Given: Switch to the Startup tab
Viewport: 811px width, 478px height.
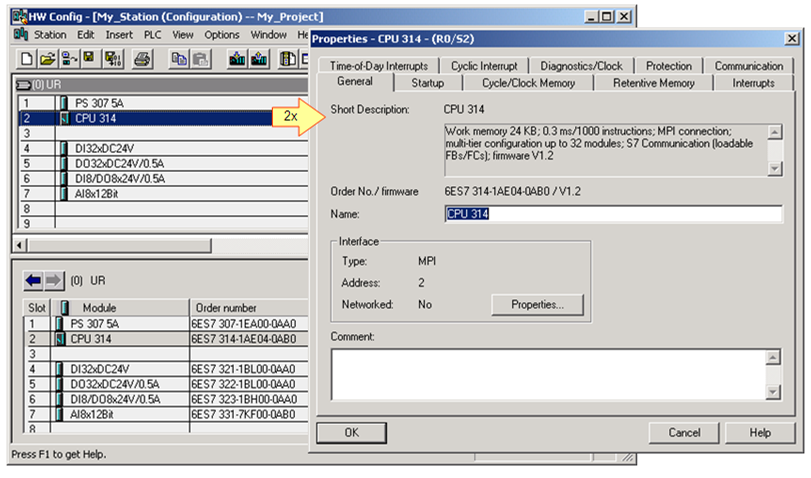Looking at the screenshot, I should tap(428, 83).
